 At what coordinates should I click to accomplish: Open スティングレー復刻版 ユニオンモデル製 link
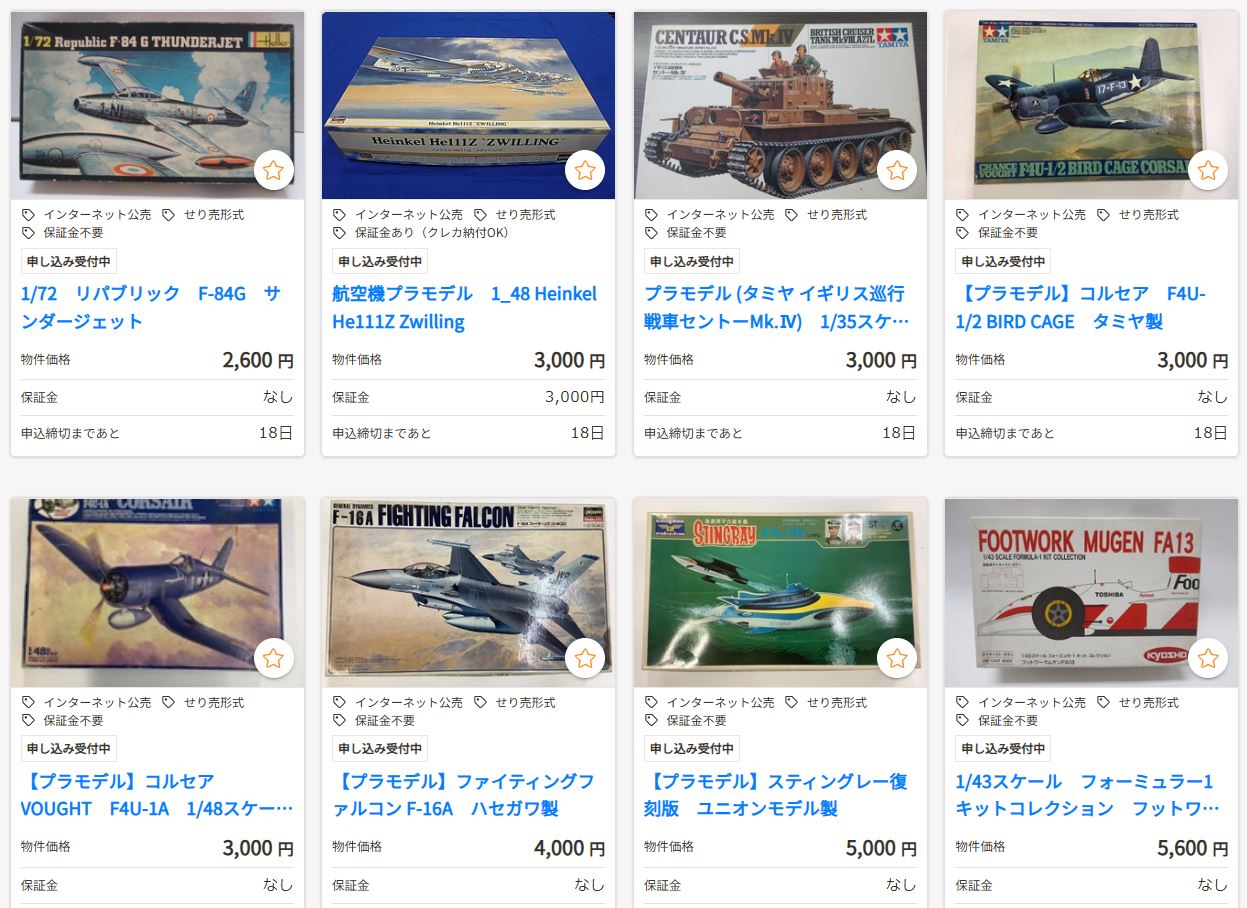pyautogui.click(x=776, y=795)
